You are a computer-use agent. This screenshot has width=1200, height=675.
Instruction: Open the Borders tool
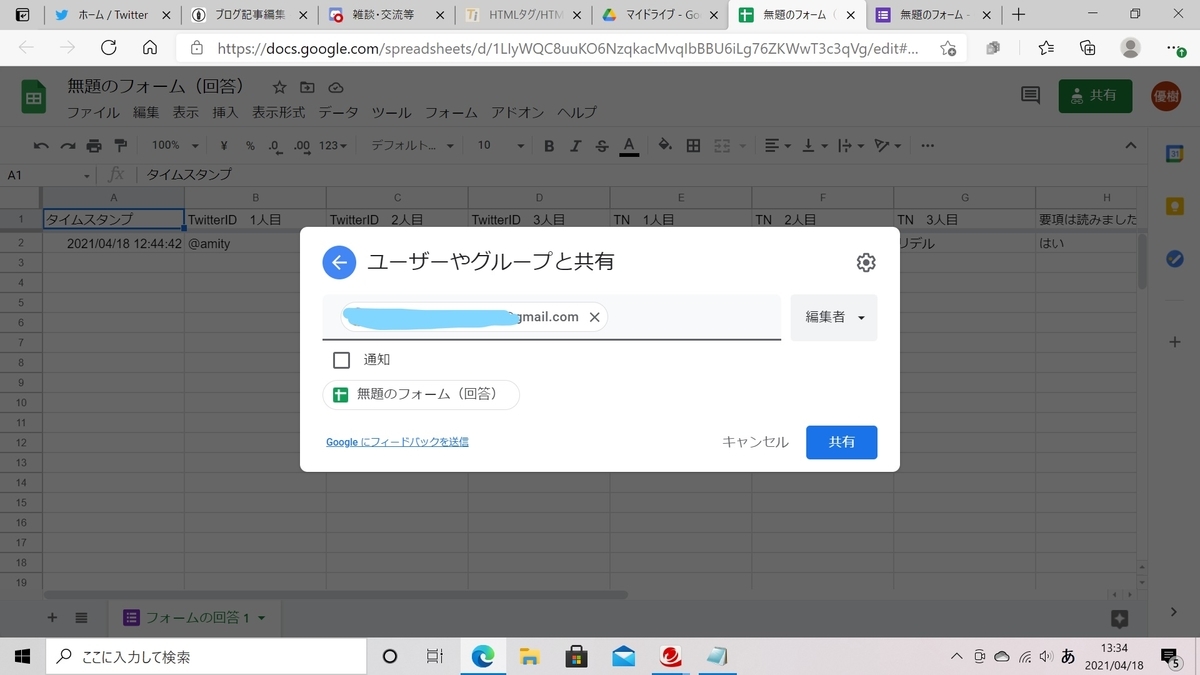[692, 145]
